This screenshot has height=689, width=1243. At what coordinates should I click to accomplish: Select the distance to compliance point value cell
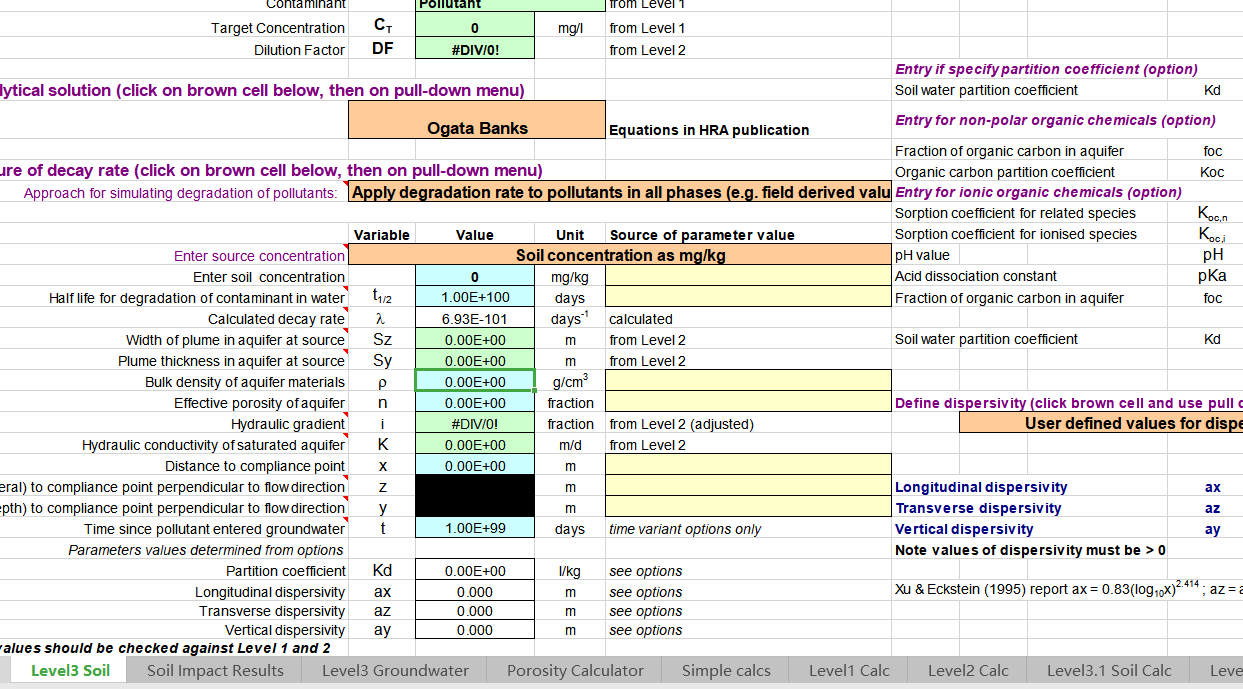(x=475, y=466)
